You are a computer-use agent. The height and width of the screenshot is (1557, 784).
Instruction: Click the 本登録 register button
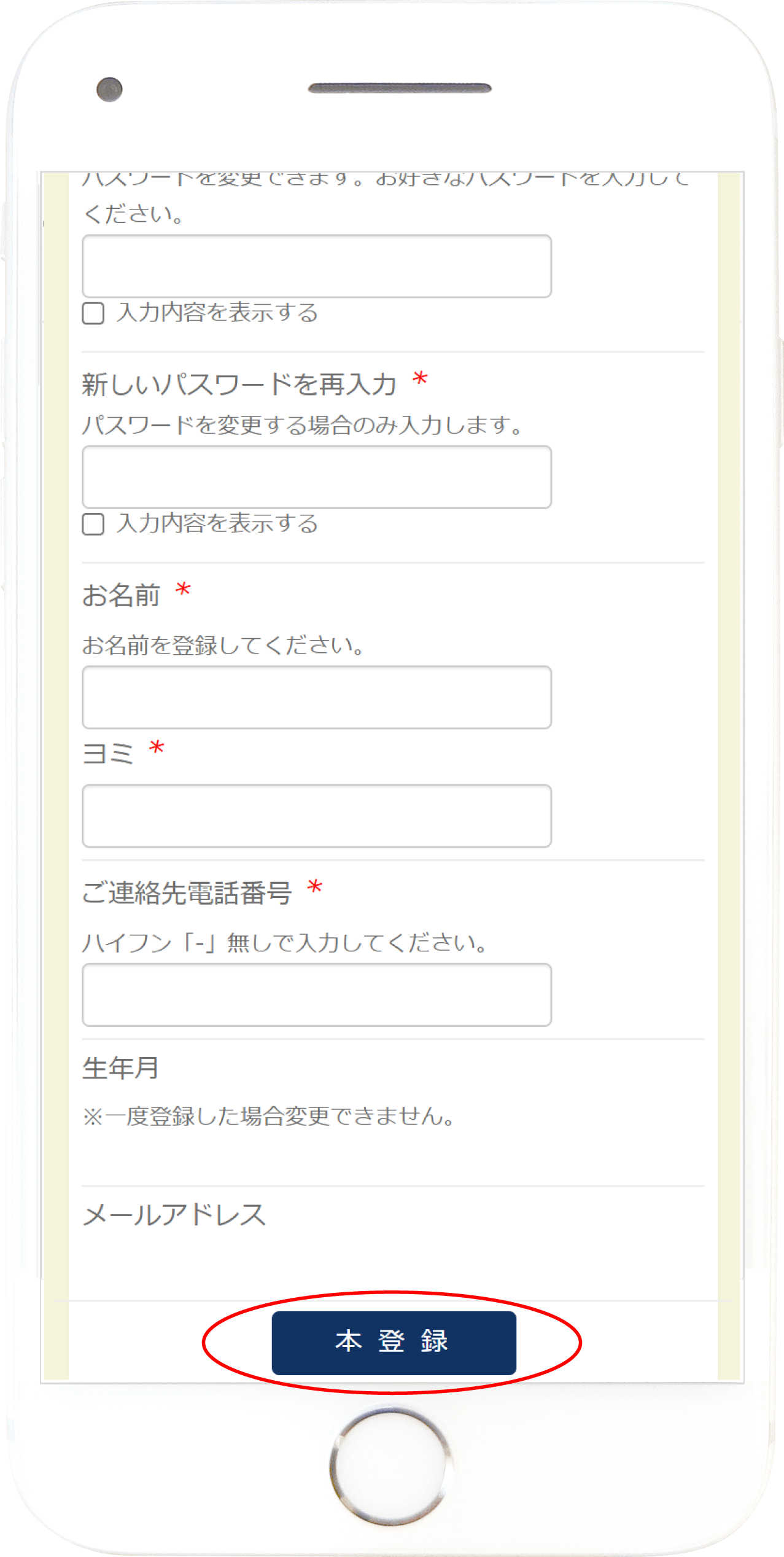point(394,1343)
